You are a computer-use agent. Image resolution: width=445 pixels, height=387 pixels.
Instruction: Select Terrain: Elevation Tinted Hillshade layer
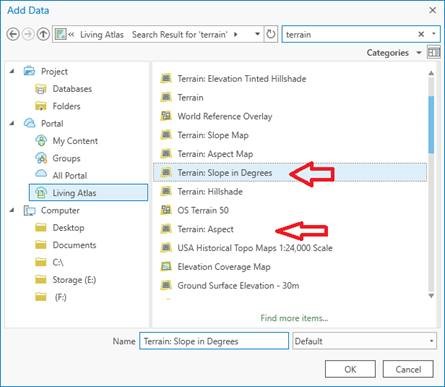click(241, 79)
